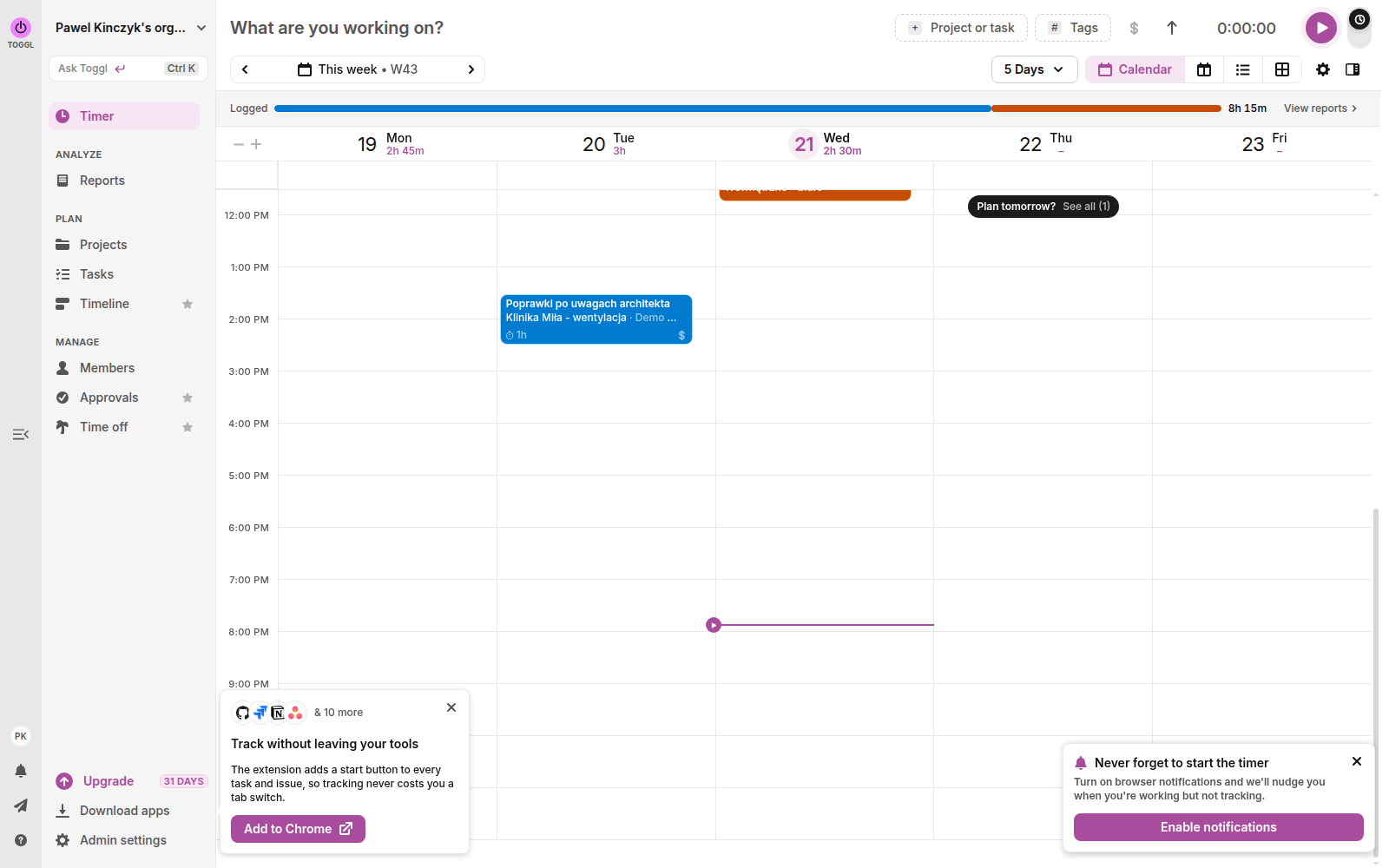Viewport: 1389px width, 868px height.
Task: Collapse the sidebar with the menu icon
Action: 21,434
